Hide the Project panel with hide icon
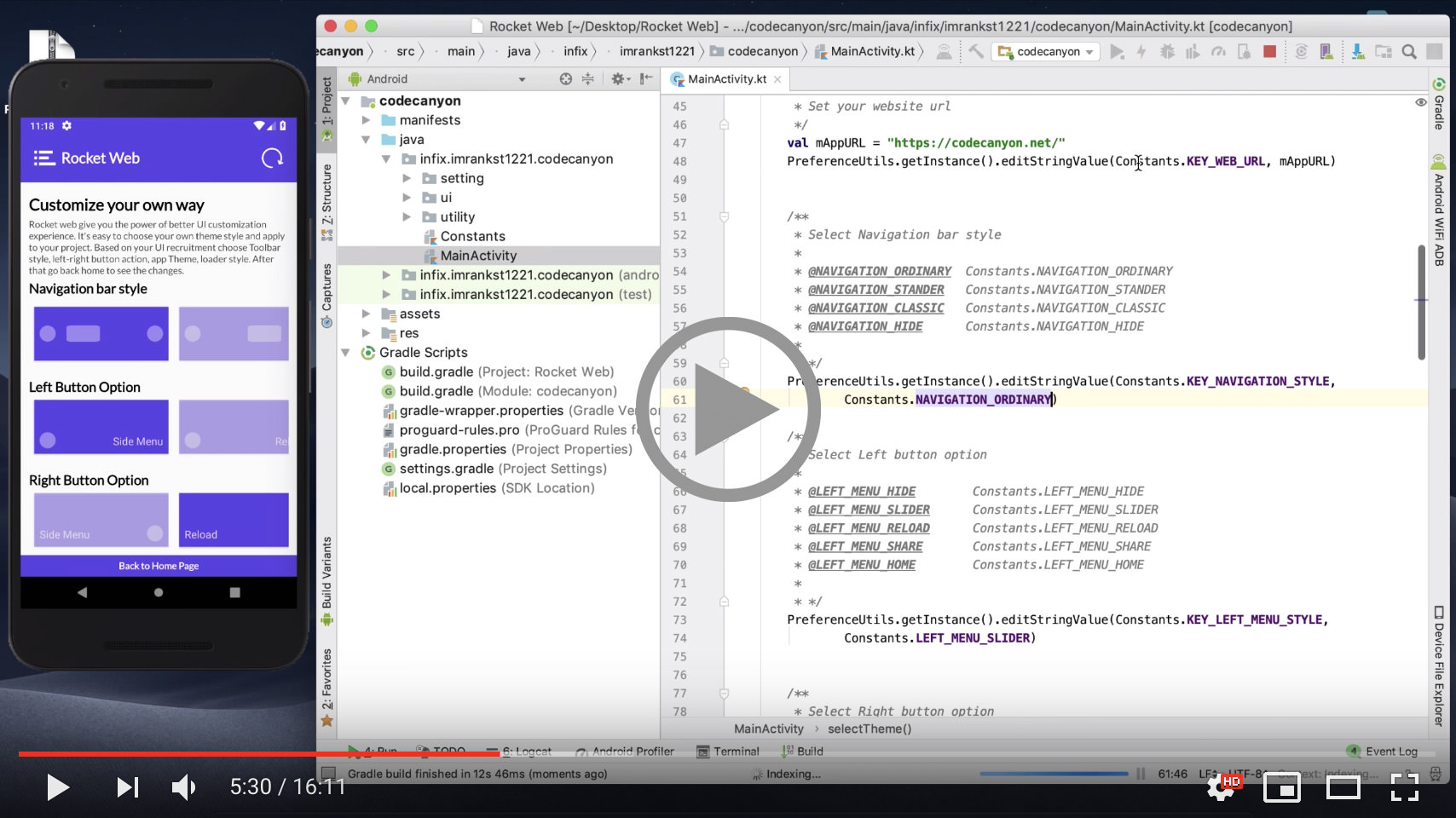Screen dimensions: 1456x818 [x=647, y=78]
